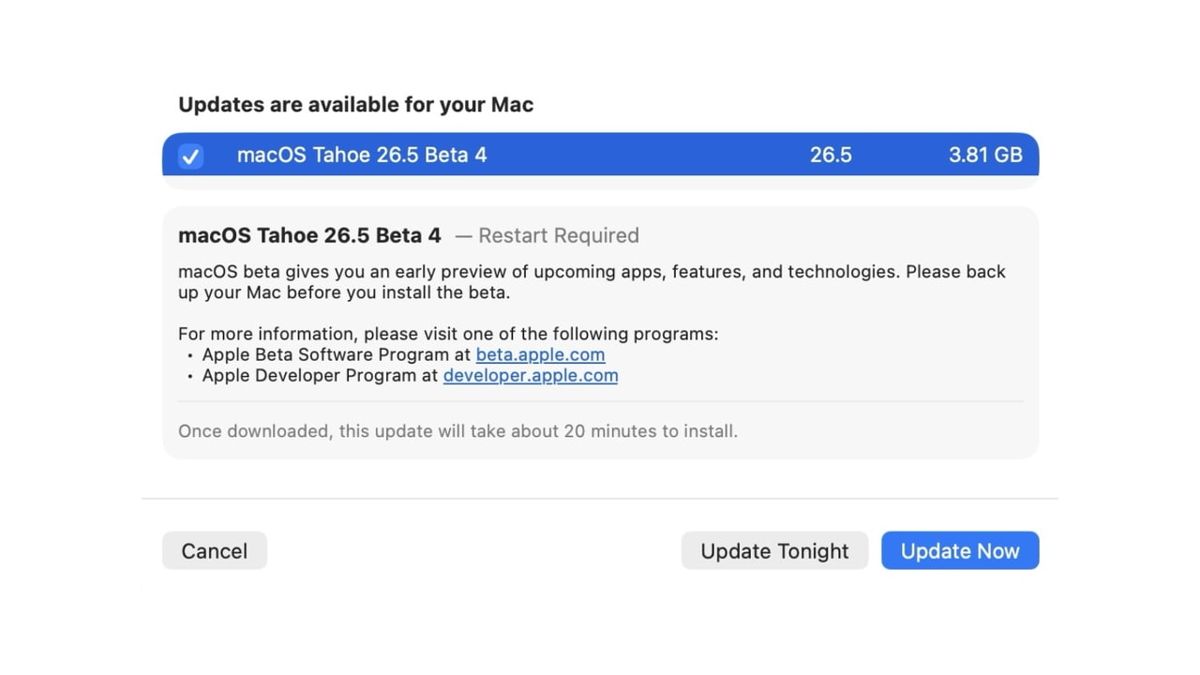Click the 'Restart Required' label
Screen dimensions: 1200x675
tap(558, 236)
